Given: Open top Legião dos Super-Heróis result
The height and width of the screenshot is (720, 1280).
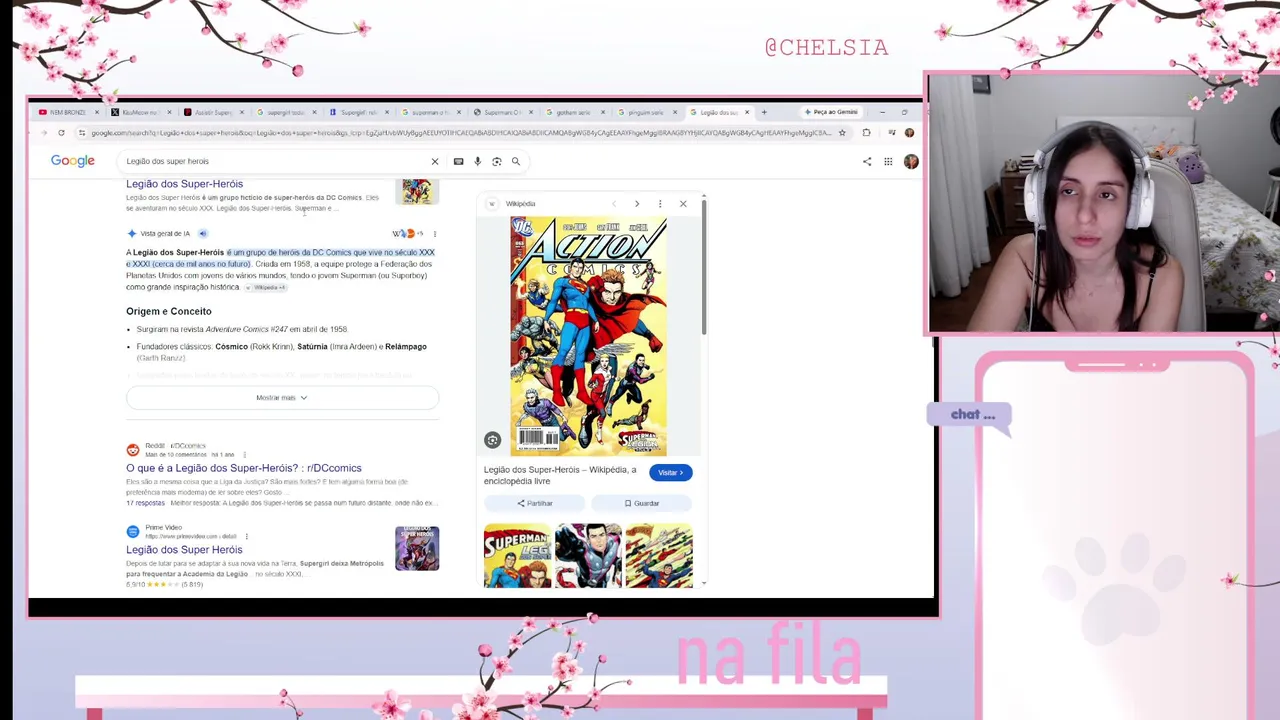Looking at the screenshot, I should tap(184, 184).
